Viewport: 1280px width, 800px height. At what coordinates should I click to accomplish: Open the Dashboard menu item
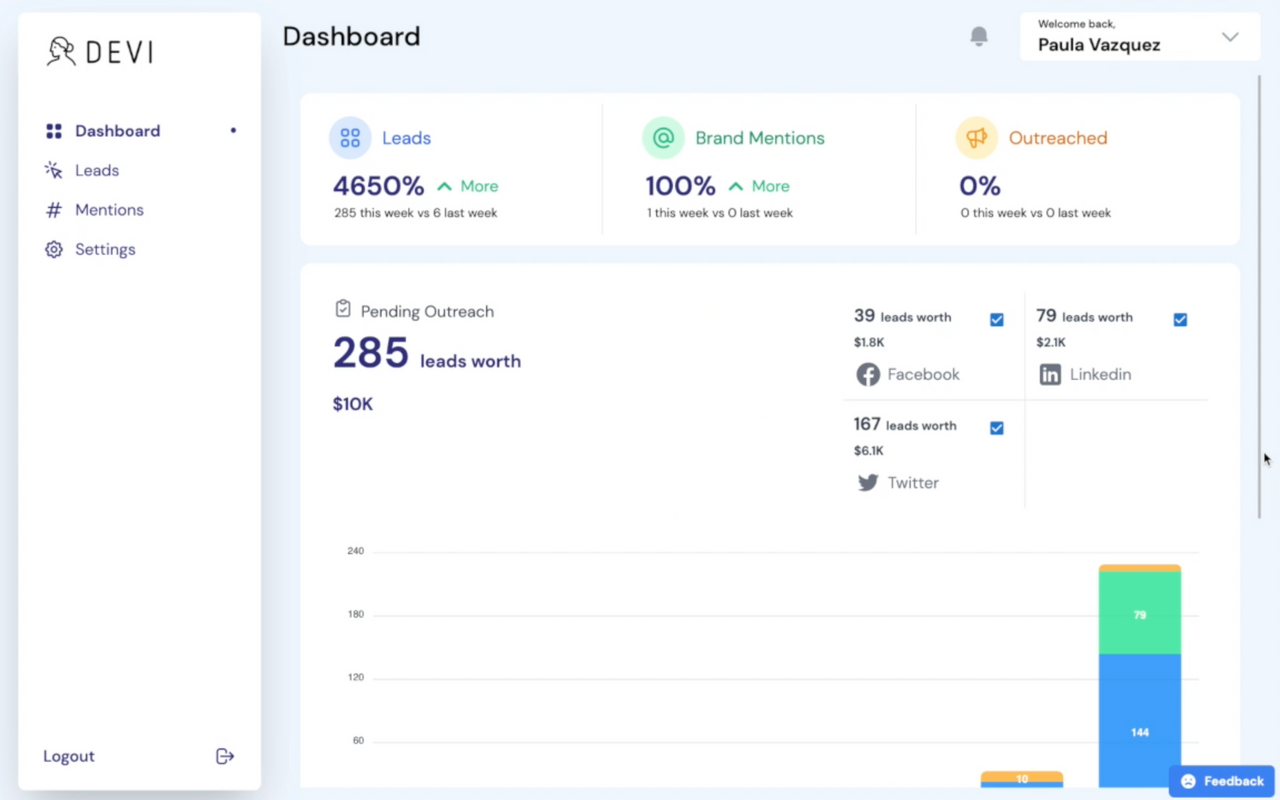140,131
